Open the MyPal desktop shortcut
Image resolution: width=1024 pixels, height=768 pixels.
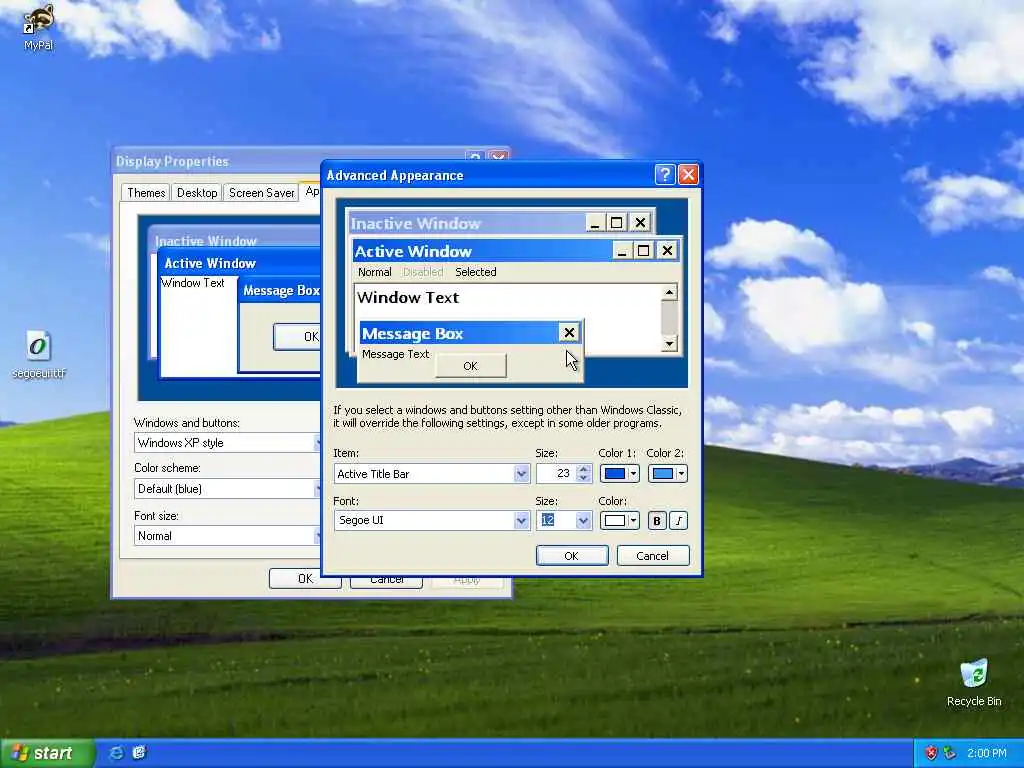pos(39,26)
